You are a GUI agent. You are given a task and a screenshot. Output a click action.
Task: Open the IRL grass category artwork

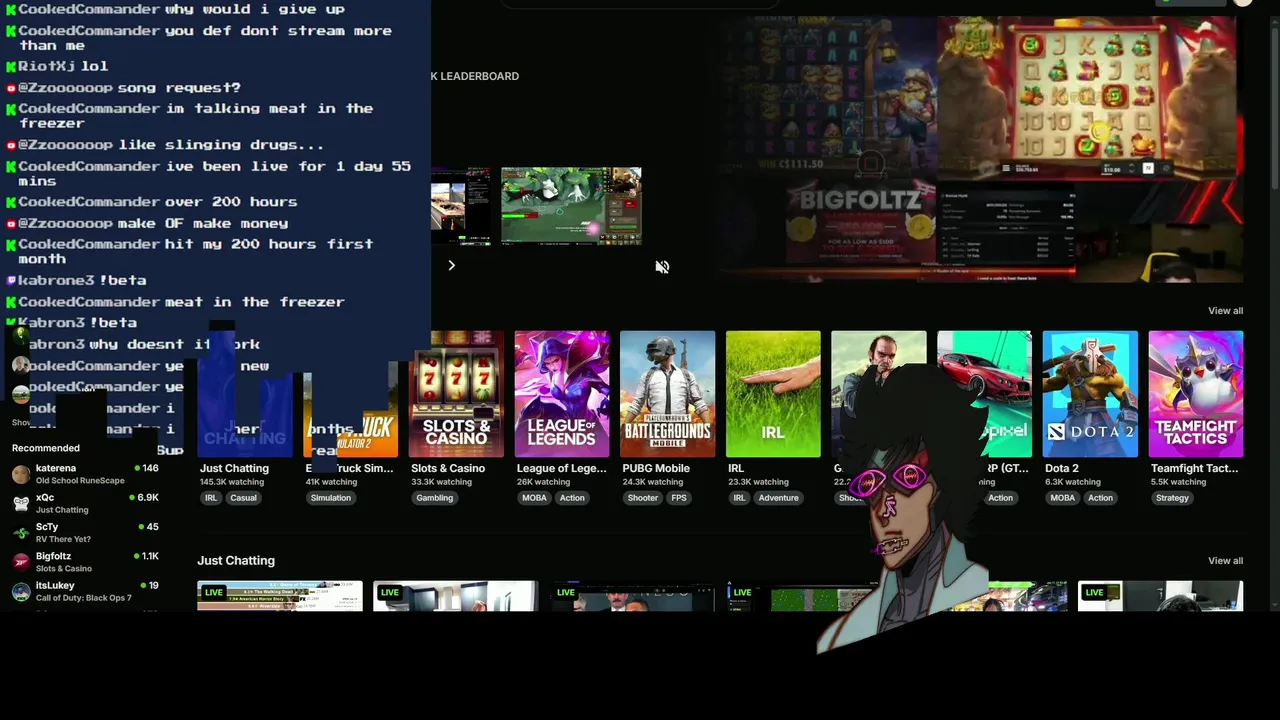tap(773, 394)
